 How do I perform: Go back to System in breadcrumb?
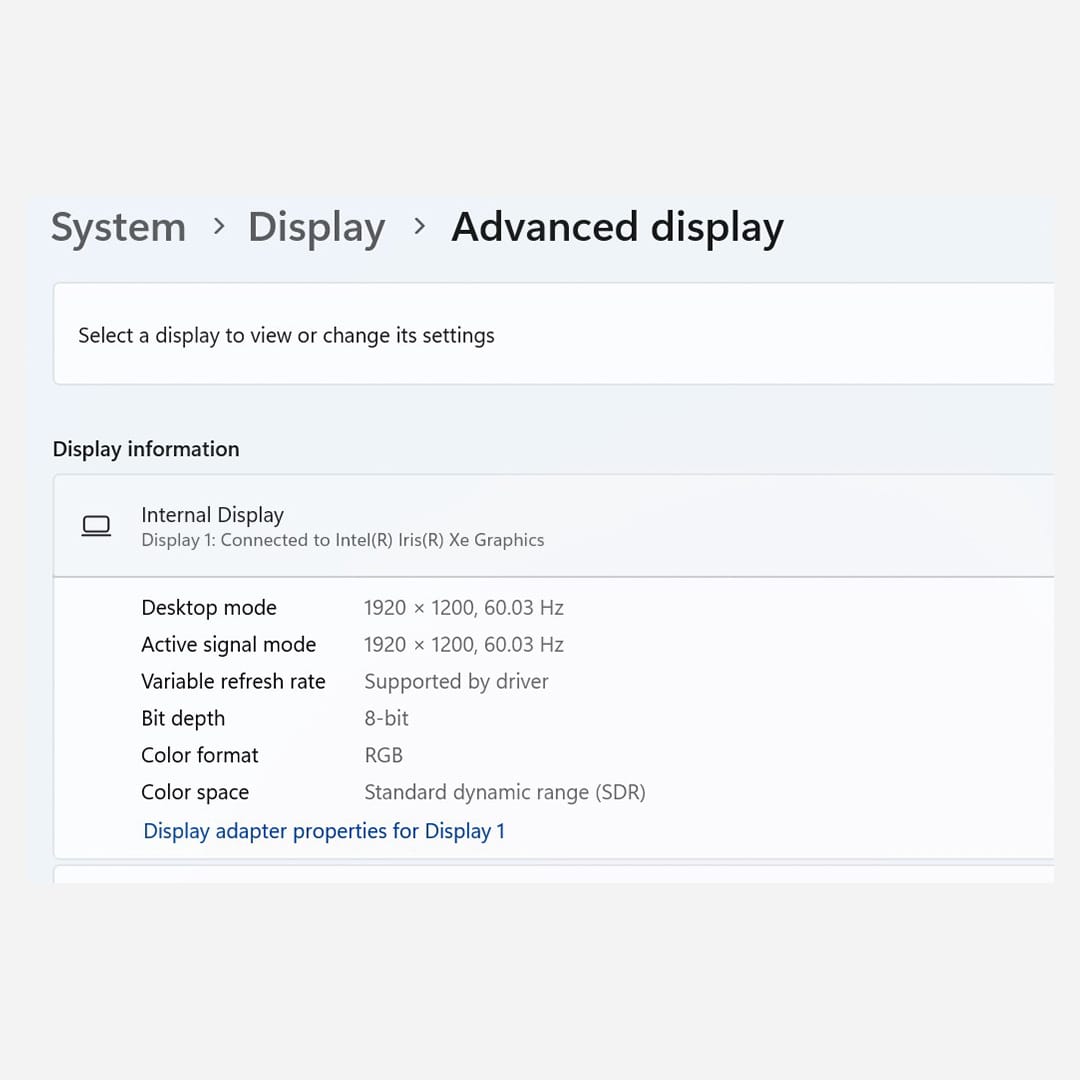pyautogui.click(x=118, y=228)
